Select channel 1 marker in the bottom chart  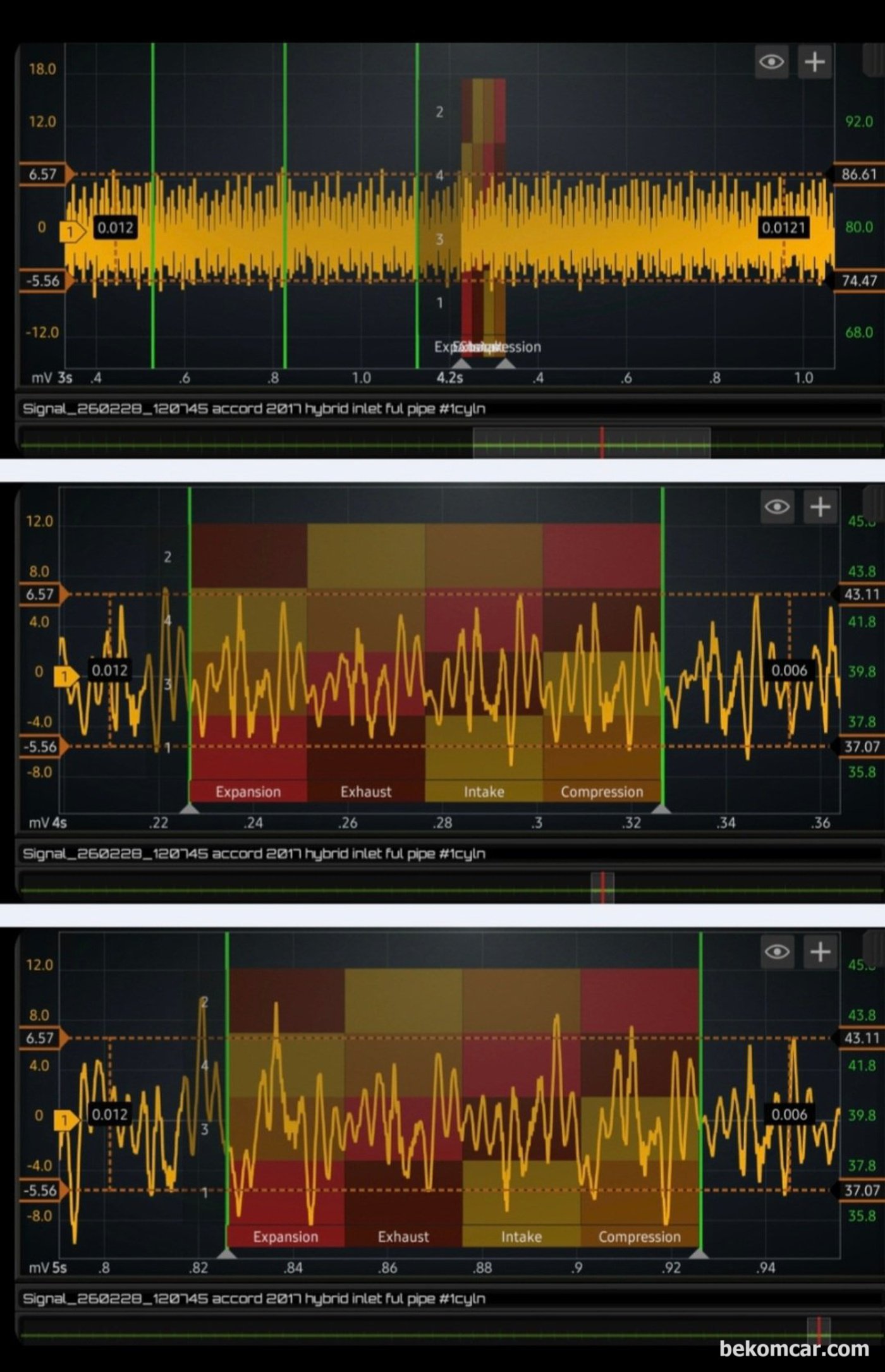tap(65, 1120)
